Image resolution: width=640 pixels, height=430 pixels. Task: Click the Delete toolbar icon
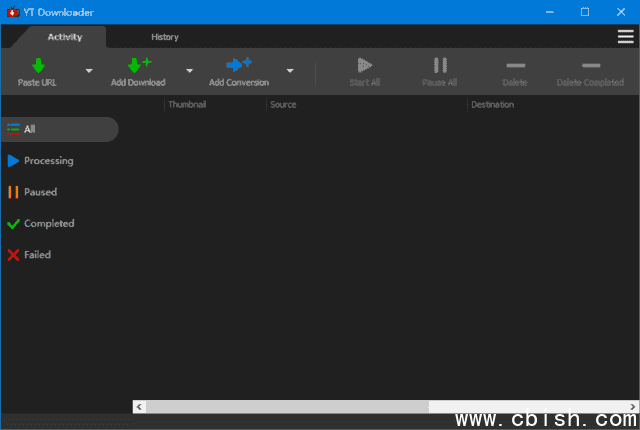pos(516,65)
